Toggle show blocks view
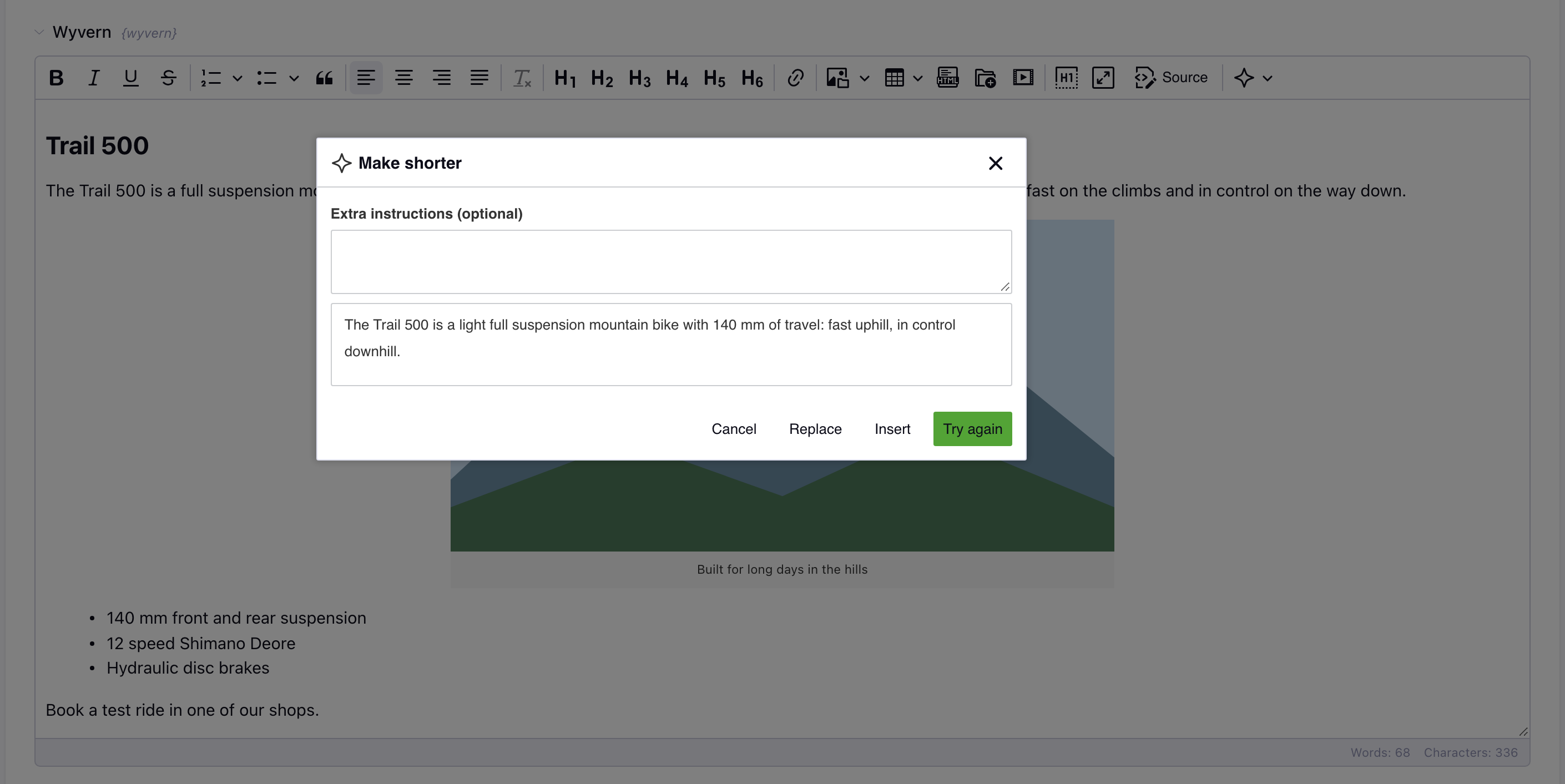This screenshot has height=784, width=1565. pos(1066,78)
